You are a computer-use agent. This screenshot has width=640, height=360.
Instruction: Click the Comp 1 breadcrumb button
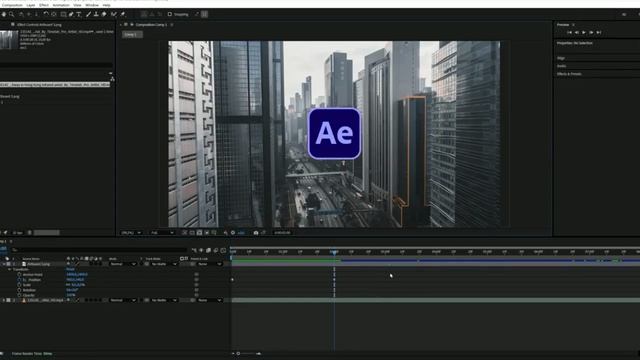coord(132,35)
